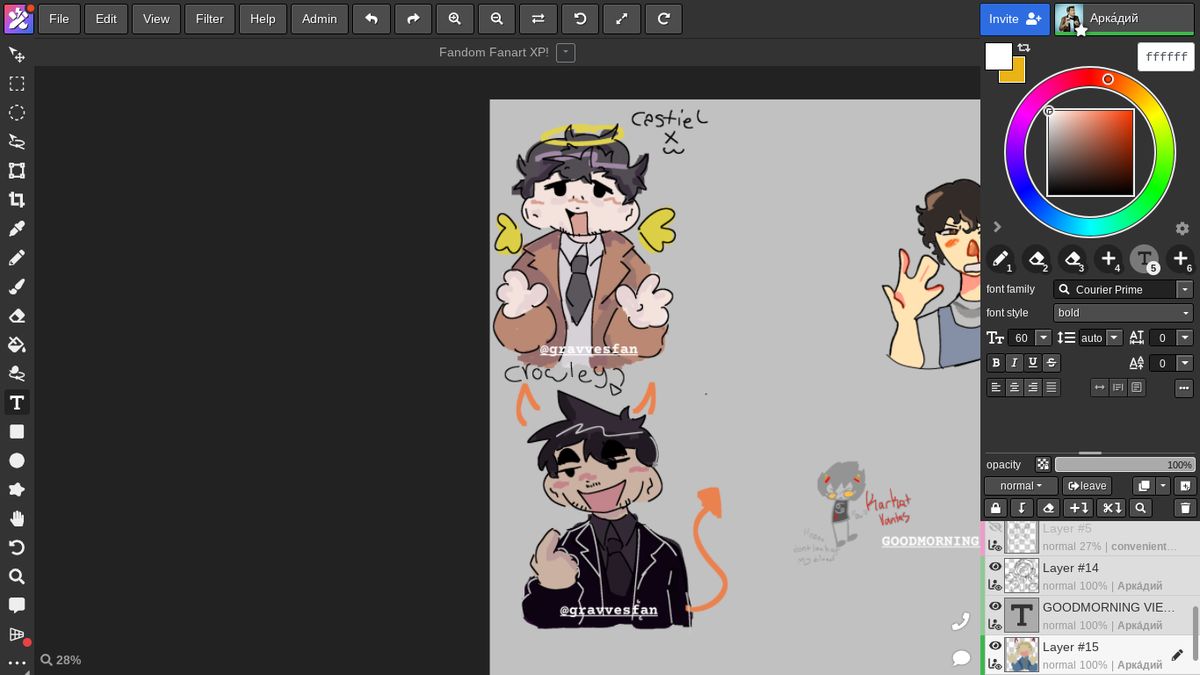This screenshot has width=1200, height=675.
Task: Open the color picker settings gear
Action: [x=1181, y=229]
